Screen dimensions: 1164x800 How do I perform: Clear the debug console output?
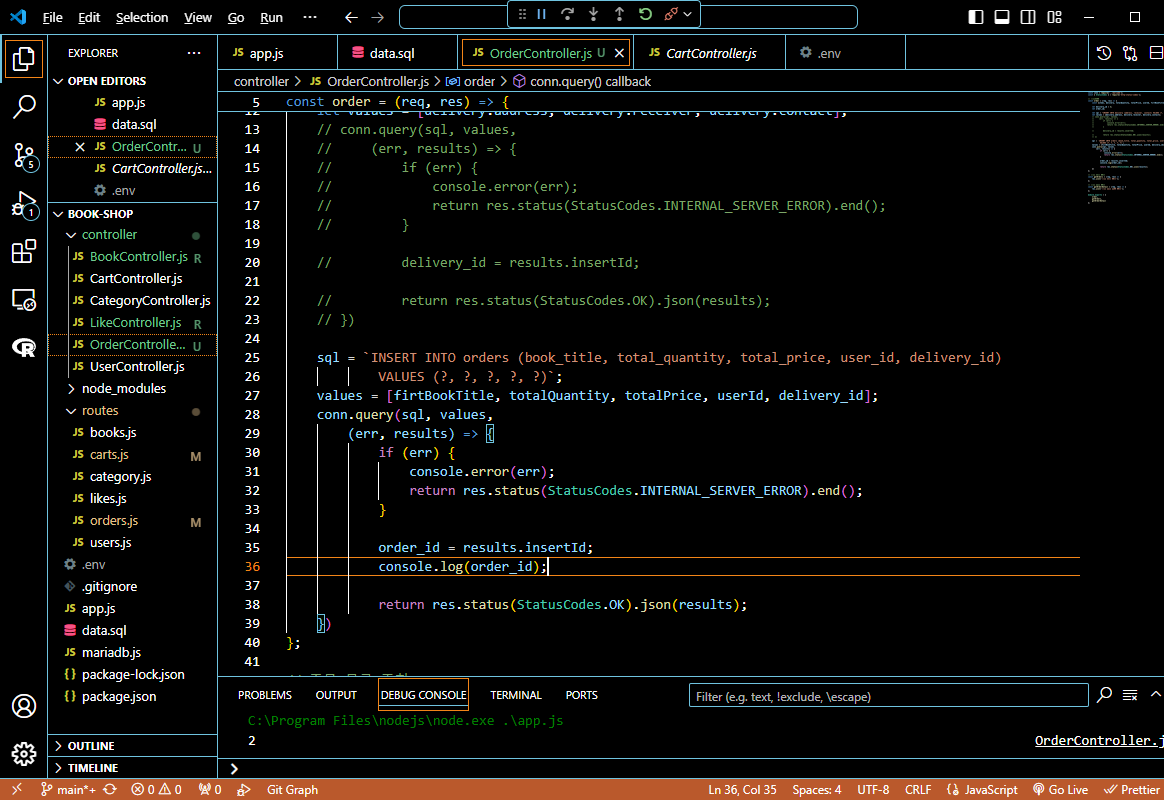point(1130,695)
